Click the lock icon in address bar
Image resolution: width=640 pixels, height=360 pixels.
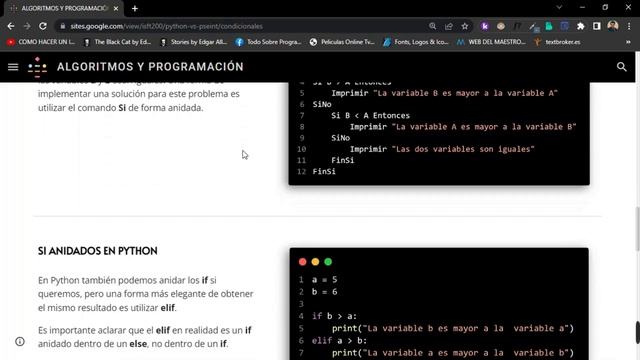tap(62, 26)
